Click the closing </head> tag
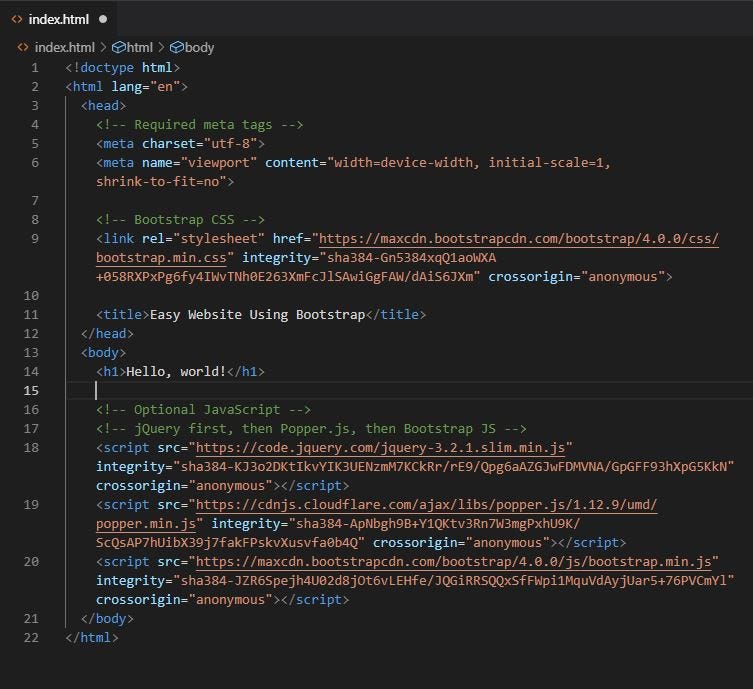753x689 pixels. (107, 334)
